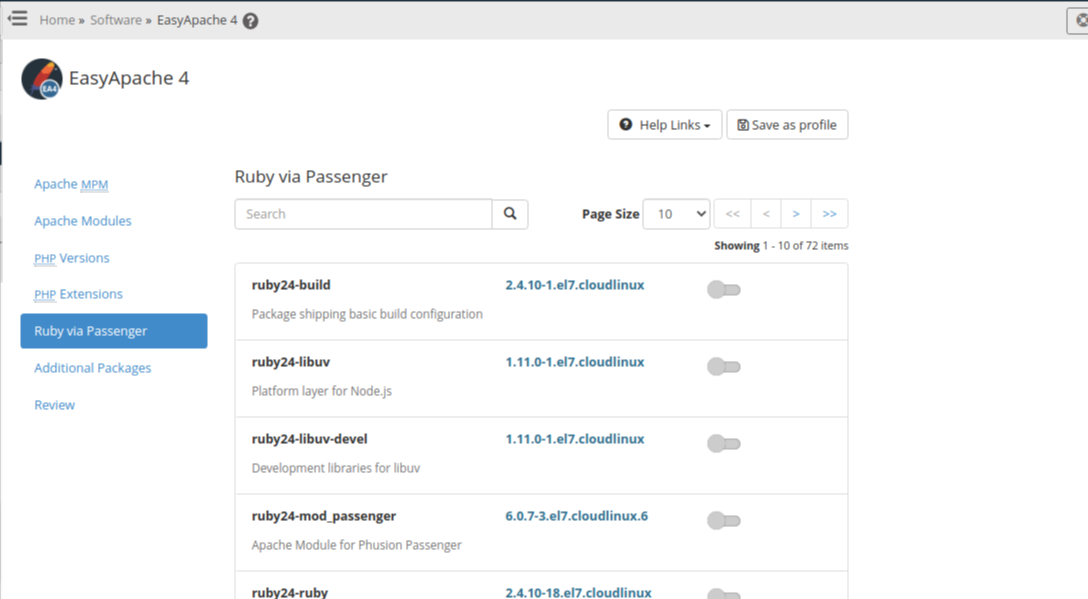Click the ruby24-build package name
This screenshot has width=1088, height=599.
(291, 285)
